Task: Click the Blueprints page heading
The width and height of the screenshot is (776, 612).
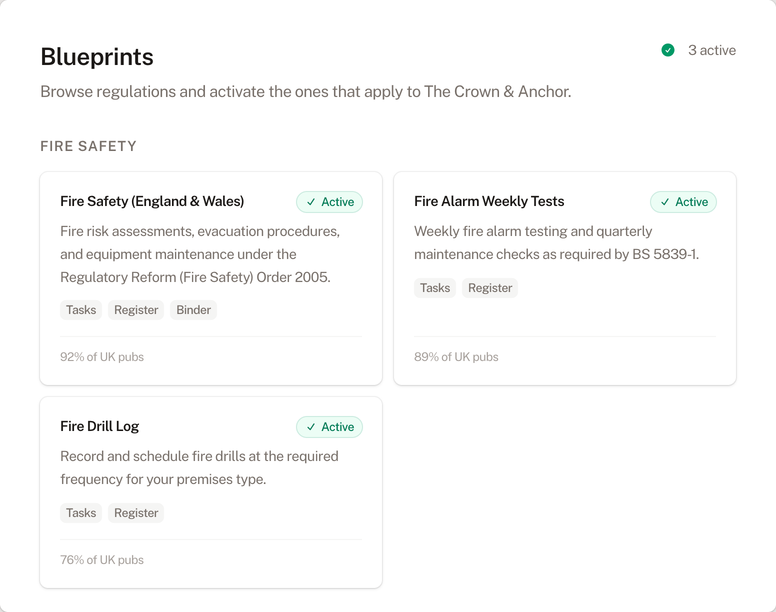Action: [x=97, y=57]
